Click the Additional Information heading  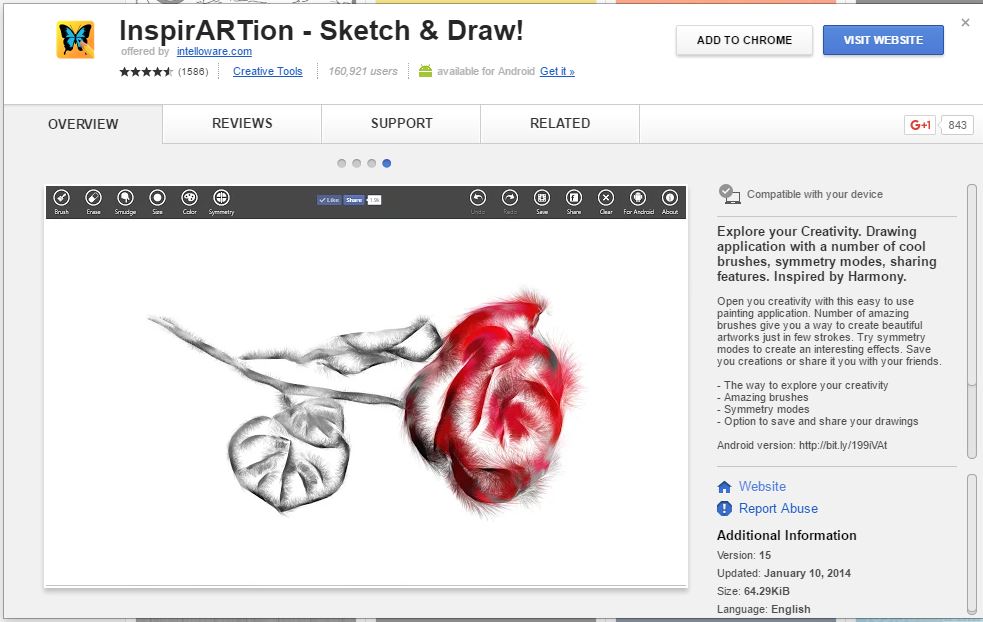(x=786, y=535)
